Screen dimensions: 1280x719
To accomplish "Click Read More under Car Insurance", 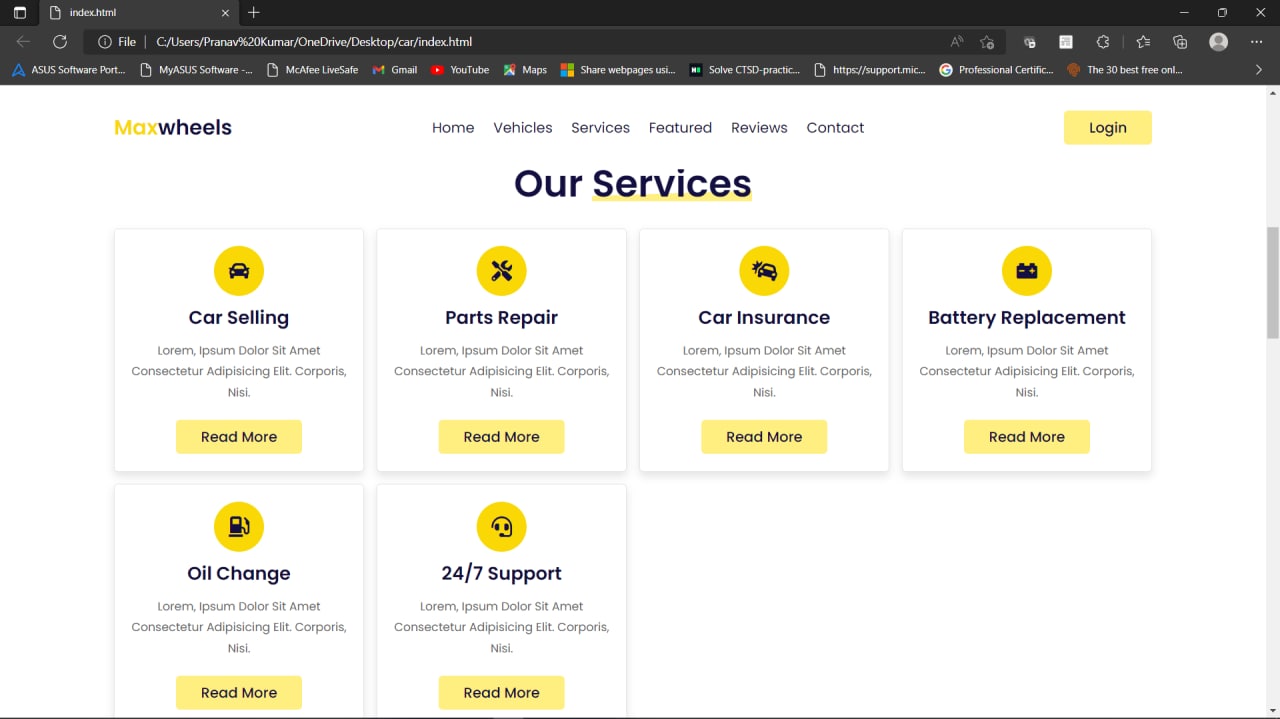I will click(764, 436).
